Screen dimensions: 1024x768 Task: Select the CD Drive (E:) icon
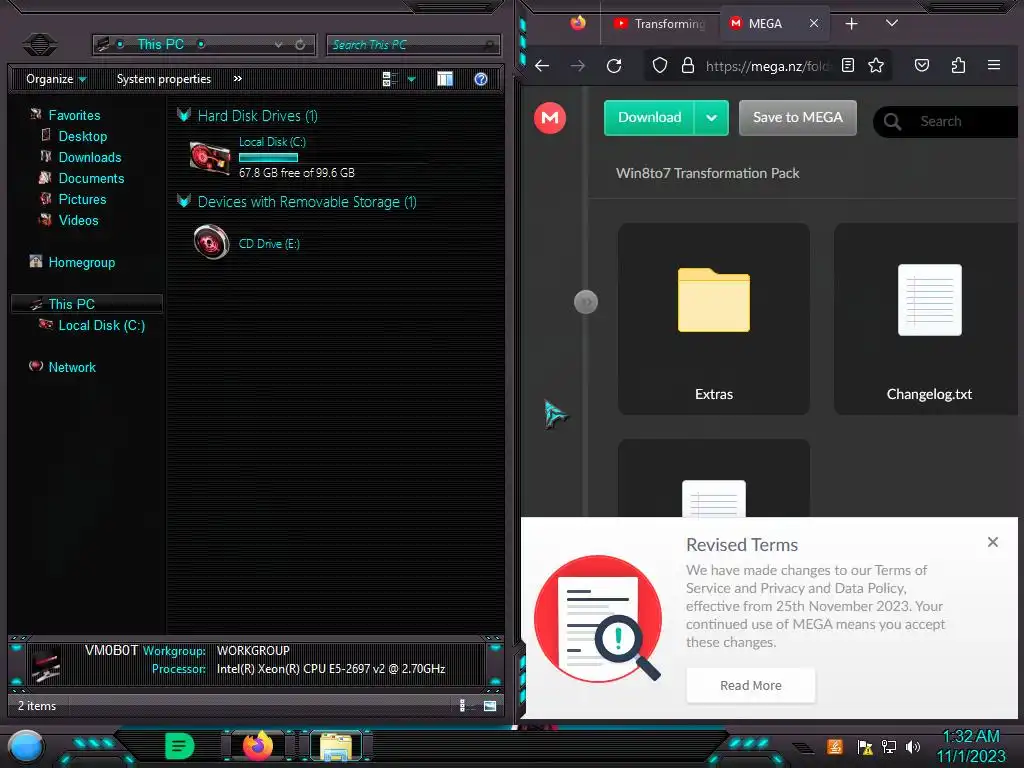point(211,242)
